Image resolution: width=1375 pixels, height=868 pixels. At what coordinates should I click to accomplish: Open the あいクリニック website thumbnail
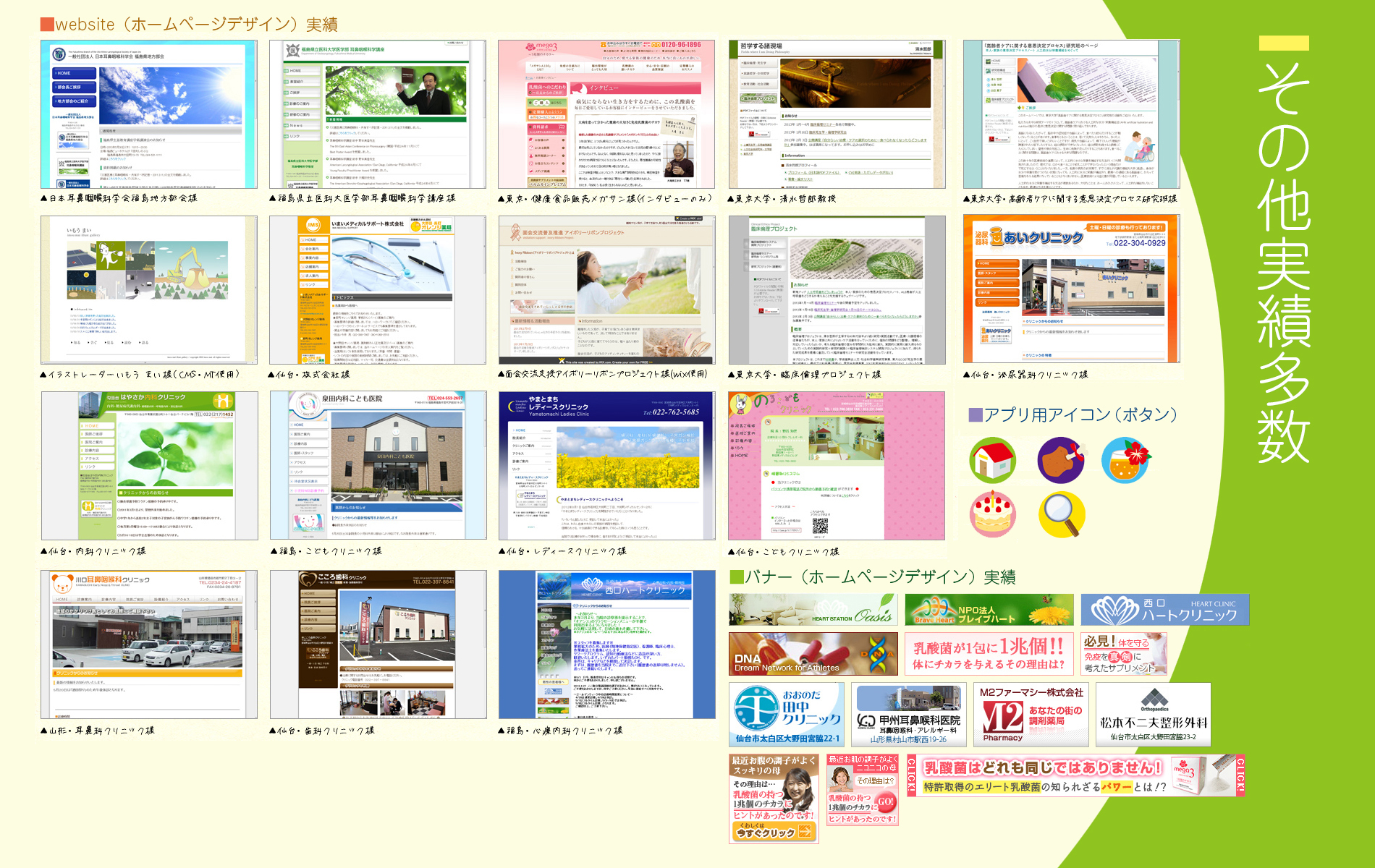[x=1071, y=289]
